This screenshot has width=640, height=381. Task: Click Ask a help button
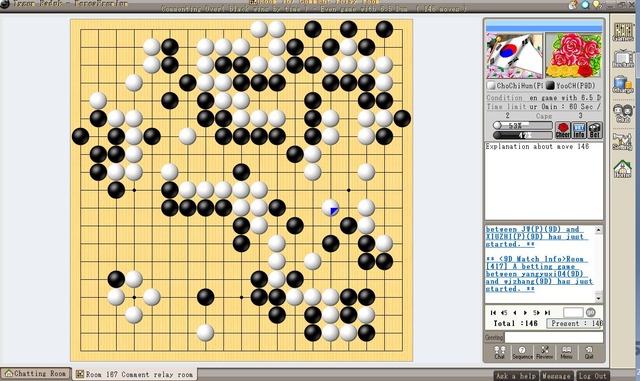[x=516, y=376]
